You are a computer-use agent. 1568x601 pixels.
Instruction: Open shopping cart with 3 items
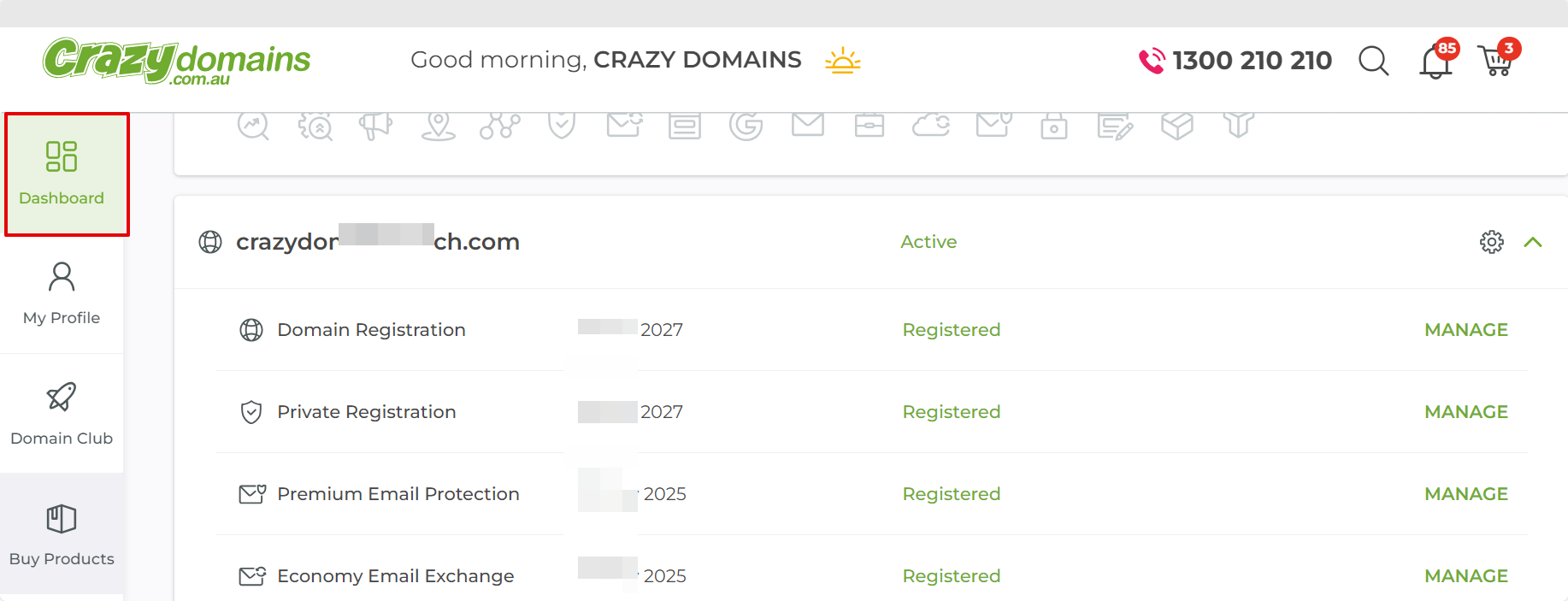click(x=1499, y=58)
